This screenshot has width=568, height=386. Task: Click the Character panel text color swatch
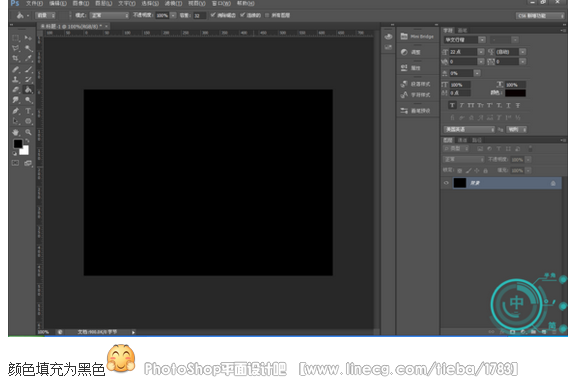515,93
